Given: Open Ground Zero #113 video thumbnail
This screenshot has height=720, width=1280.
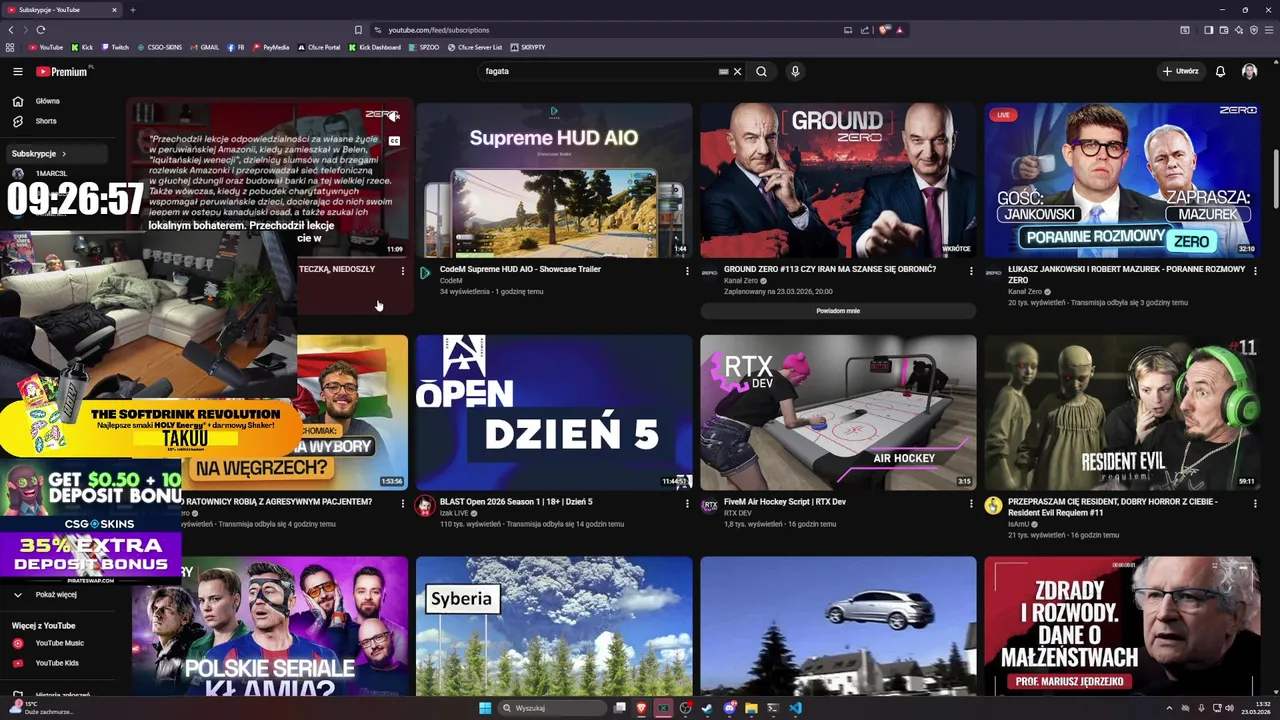Looking at the screenshot, I should 838,180.
